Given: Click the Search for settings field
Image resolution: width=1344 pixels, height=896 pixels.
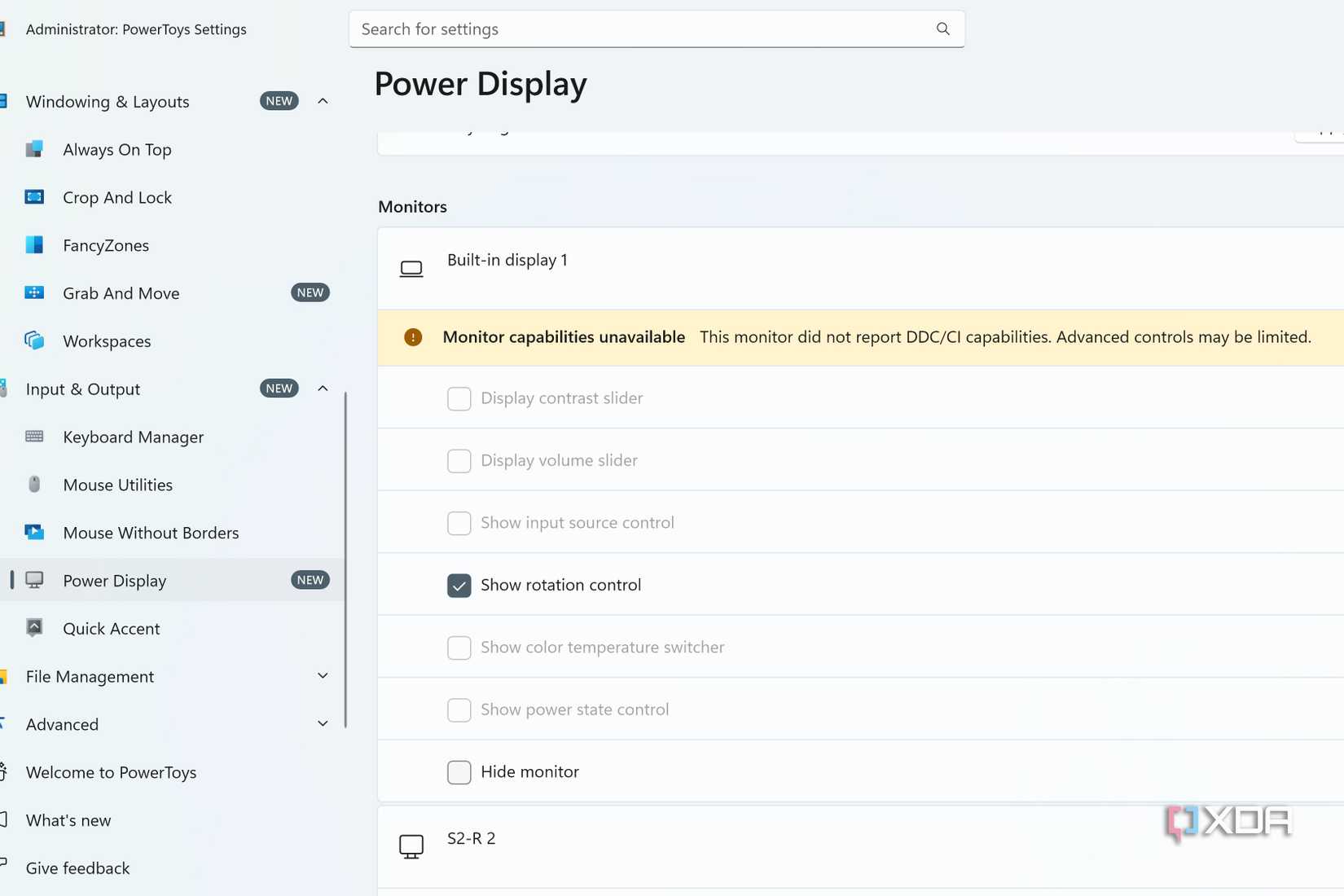Looking at the screenshot, I should point(657,29).
